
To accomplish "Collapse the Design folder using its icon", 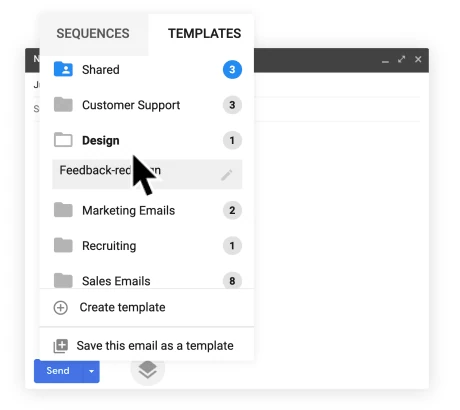I will [x=63, y=140].
